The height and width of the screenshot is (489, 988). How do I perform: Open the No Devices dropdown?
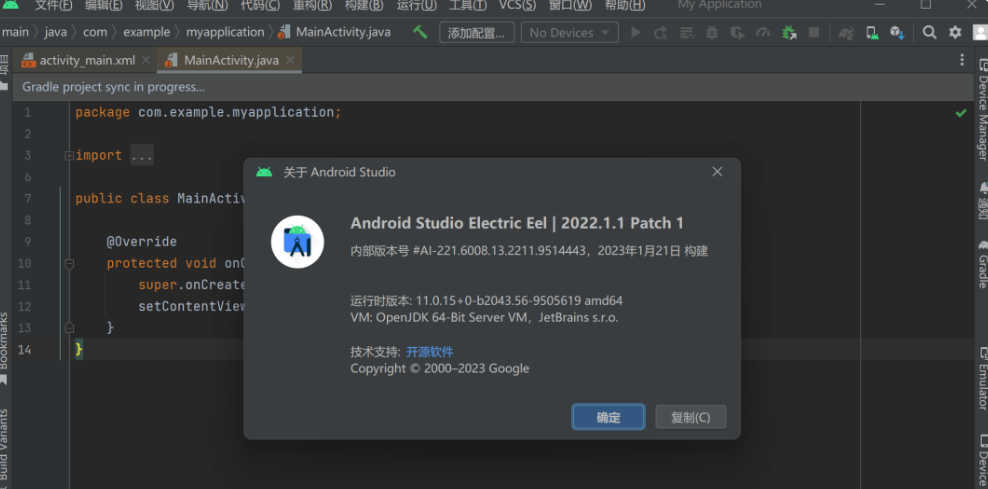pyautogui.click(x=569, y=33)
